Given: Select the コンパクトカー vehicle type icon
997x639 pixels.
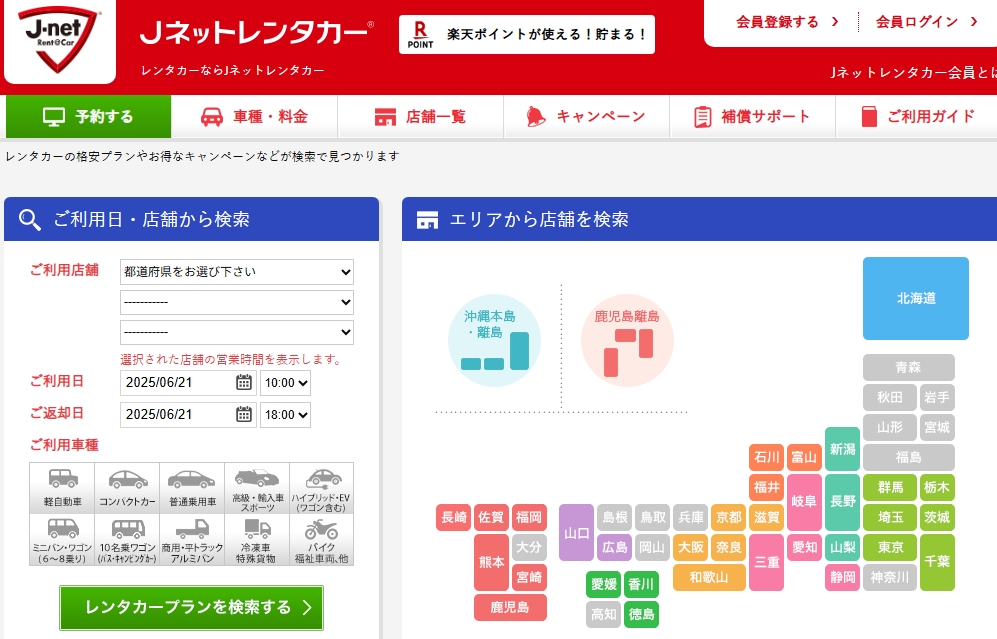Looking at the screenshot, I should 127,488.
